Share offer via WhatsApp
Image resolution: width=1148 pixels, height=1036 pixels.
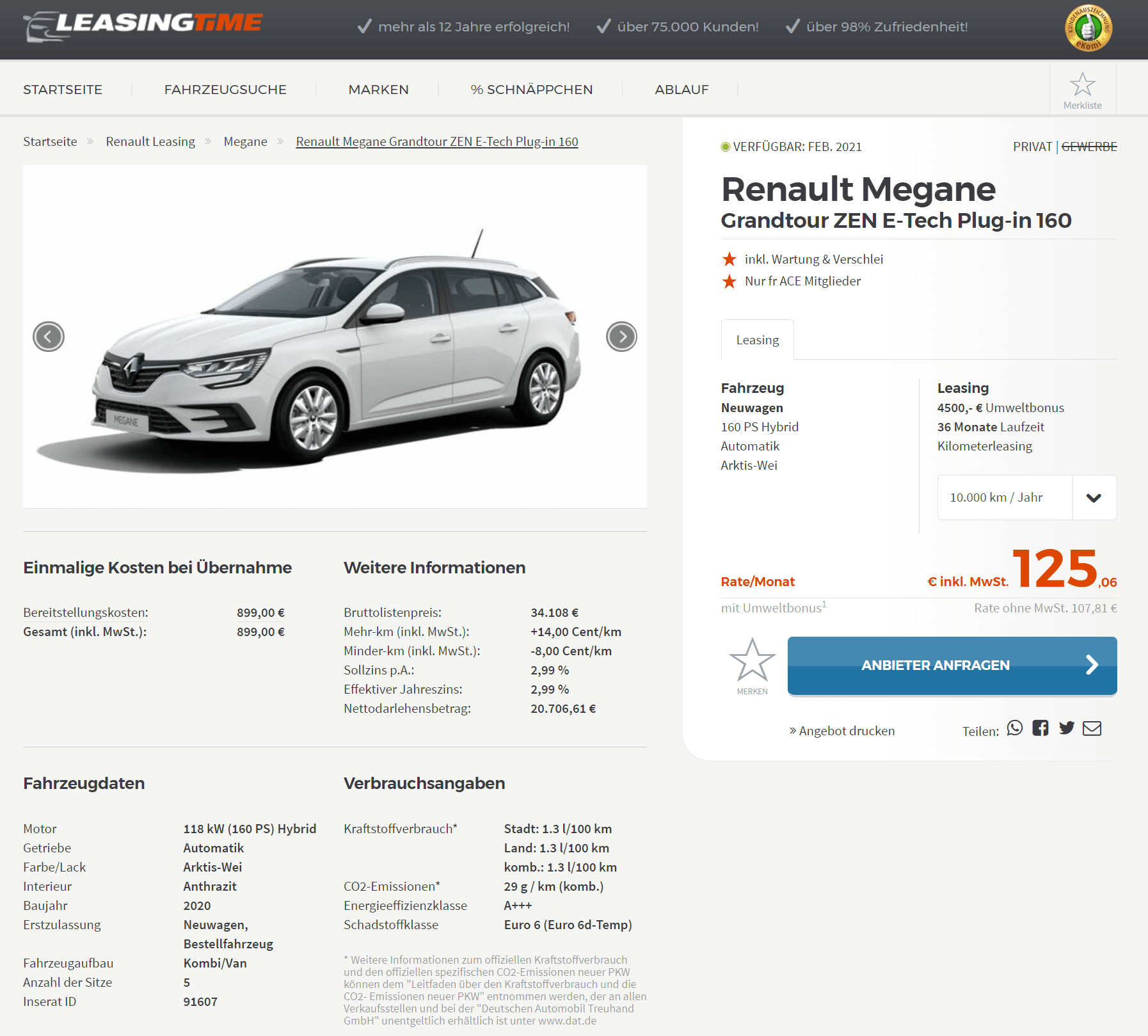pos(1015,728)
